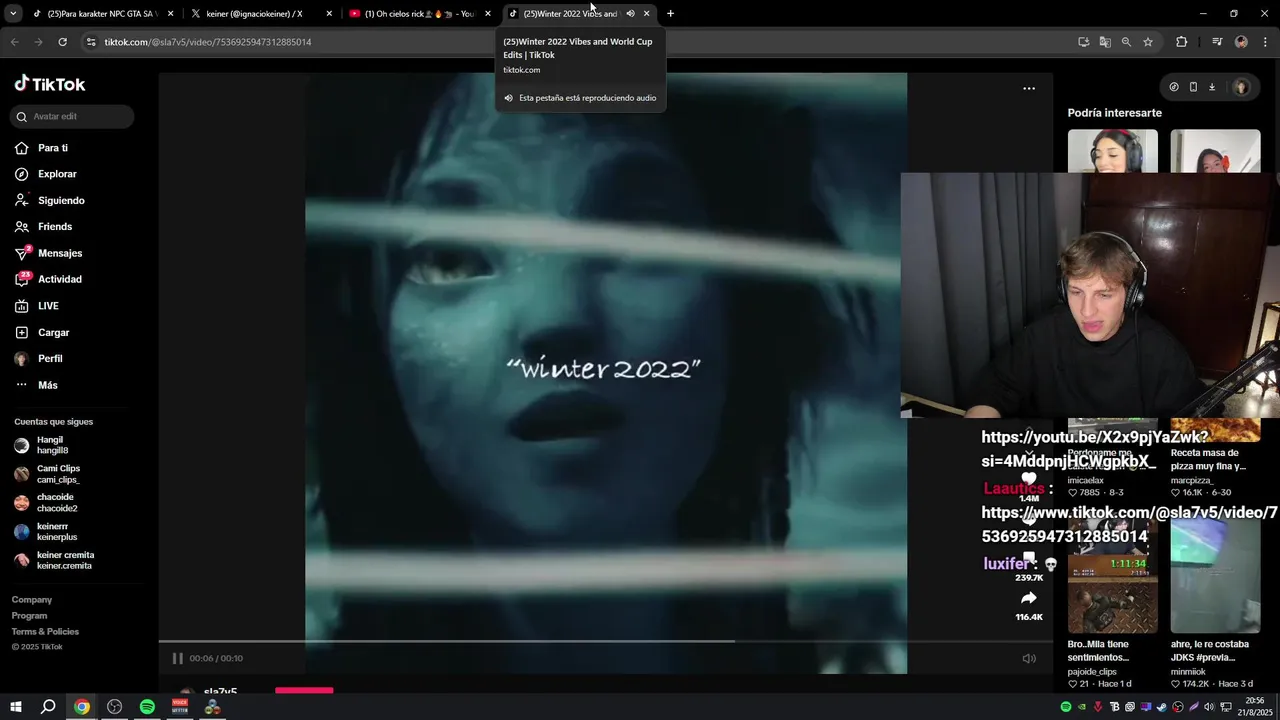Click the share arrow icon
The height and width of the screenshot is (720, 1280).
(x=1029, y=598)
